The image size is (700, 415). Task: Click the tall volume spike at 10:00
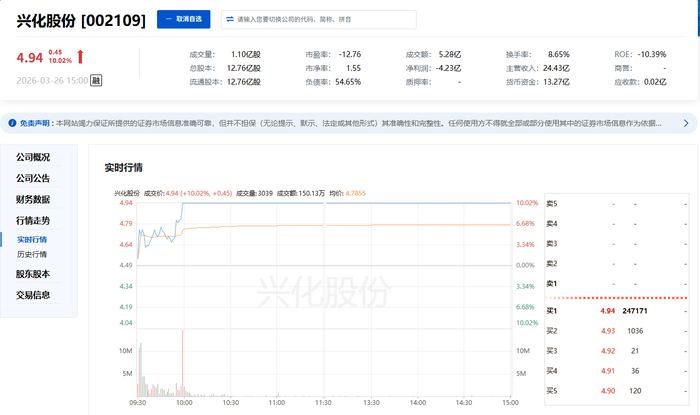pyautogui.click(x=183, y=363)
